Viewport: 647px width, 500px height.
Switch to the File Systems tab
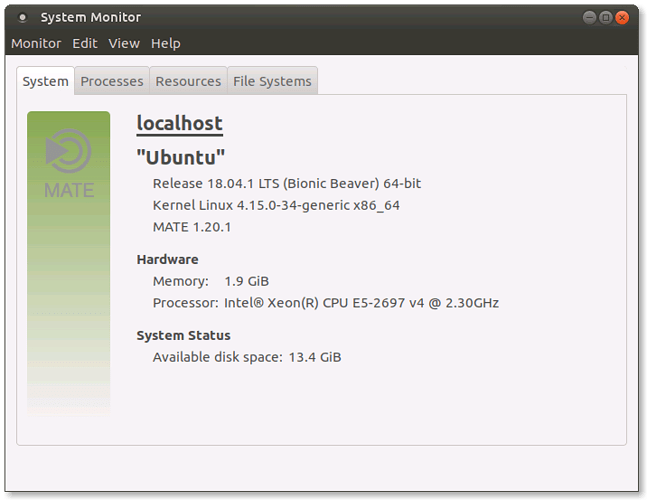click(272, 81)
